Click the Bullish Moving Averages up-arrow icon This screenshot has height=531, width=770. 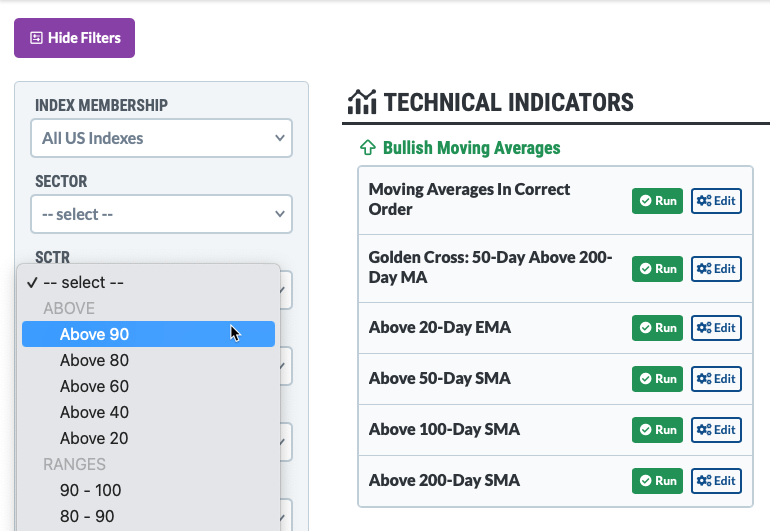click(367, 148)
